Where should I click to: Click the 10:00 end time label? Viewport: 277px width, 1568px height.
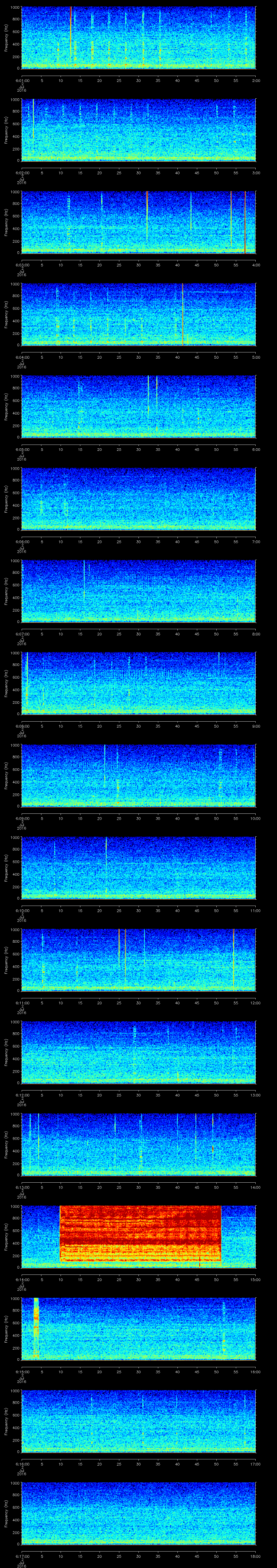click(255, 818)
